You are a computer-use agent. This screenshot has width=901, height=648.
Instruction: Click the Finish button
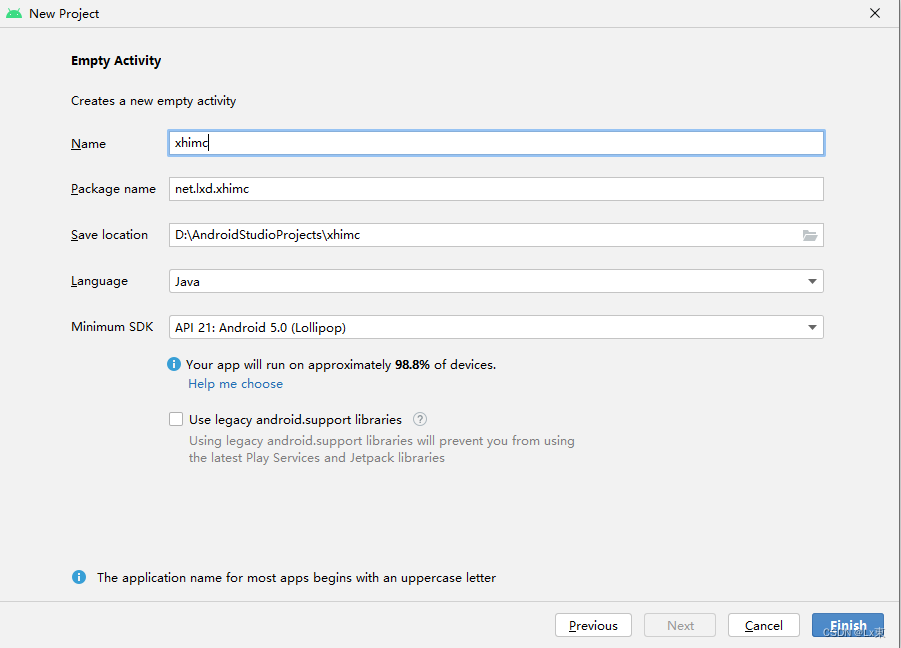pyautogui.click(x=848, y=625)
